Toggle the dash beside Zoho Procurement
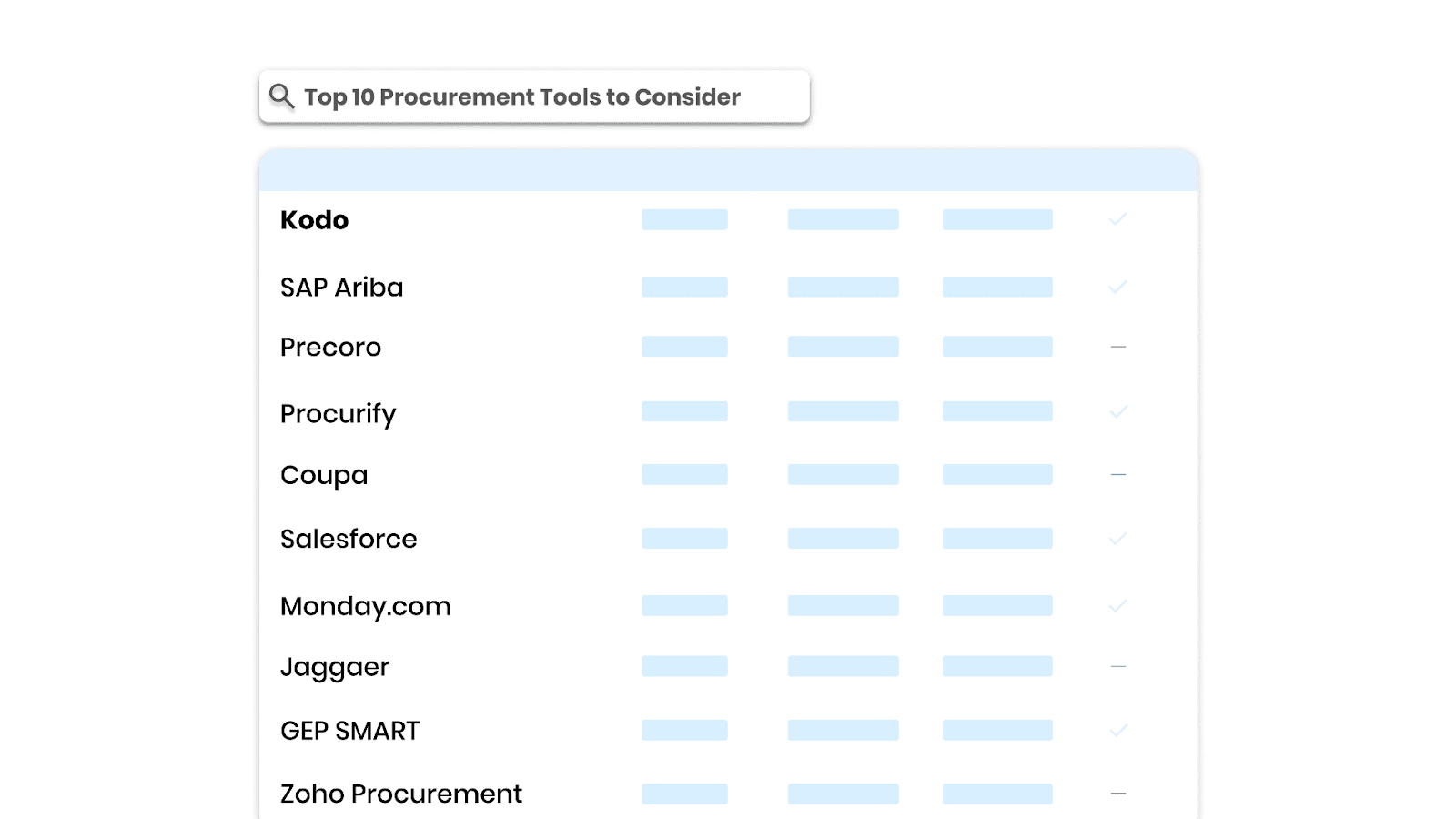 point(1117,794)
